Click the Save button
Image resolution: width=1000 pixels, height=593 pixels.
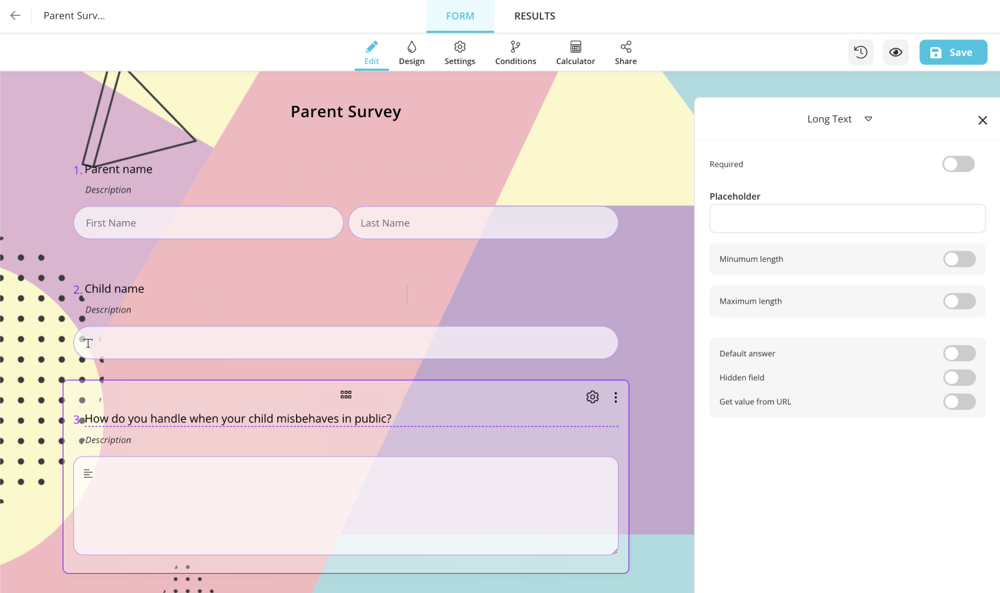coord(952,52)
